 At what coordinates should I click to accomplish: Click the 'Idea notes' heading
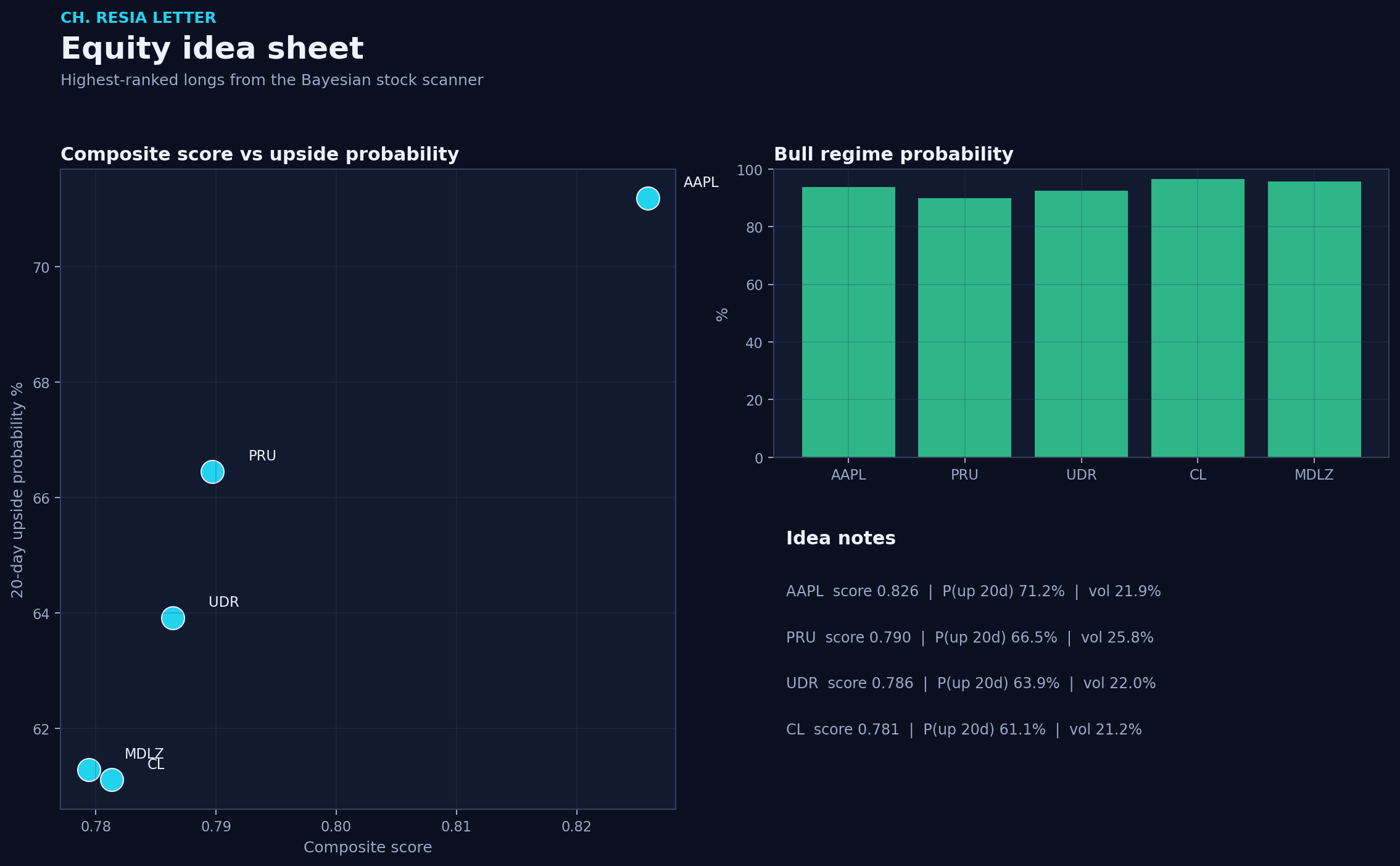click(x=841, y=538)
